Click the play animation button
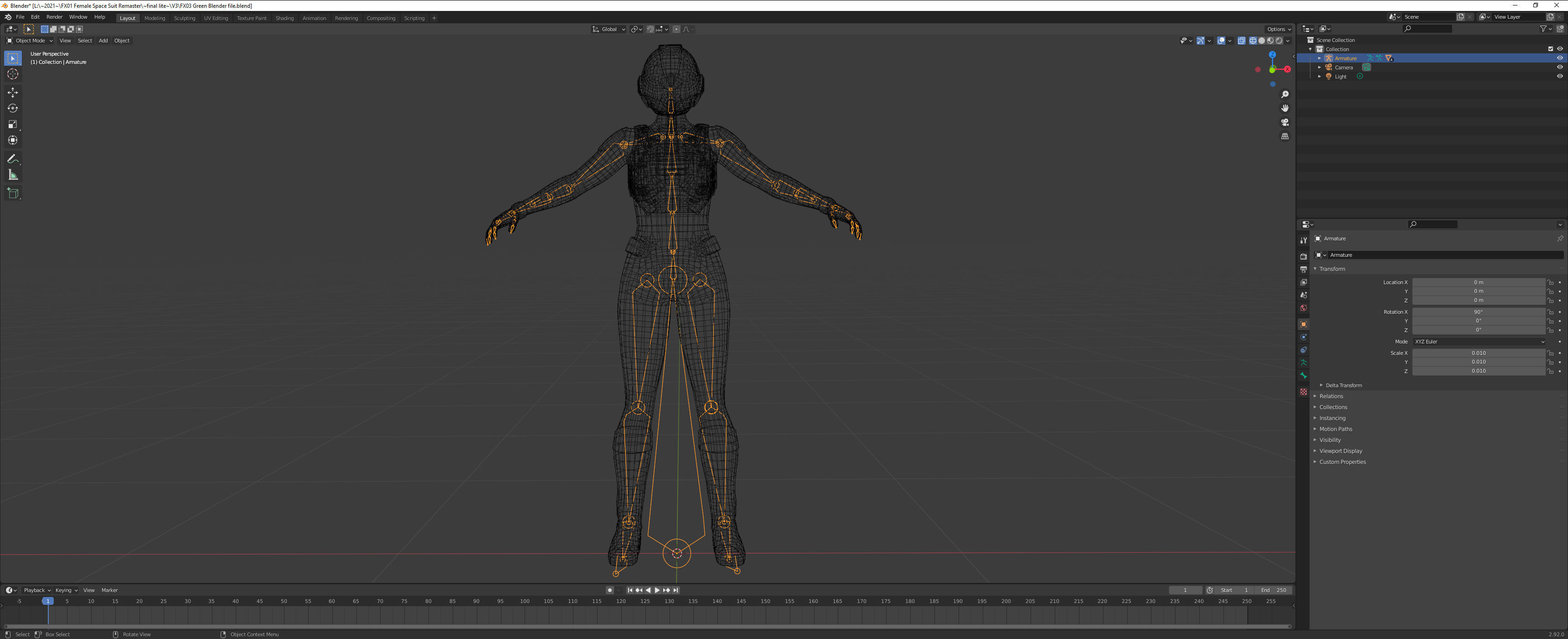 657,590
